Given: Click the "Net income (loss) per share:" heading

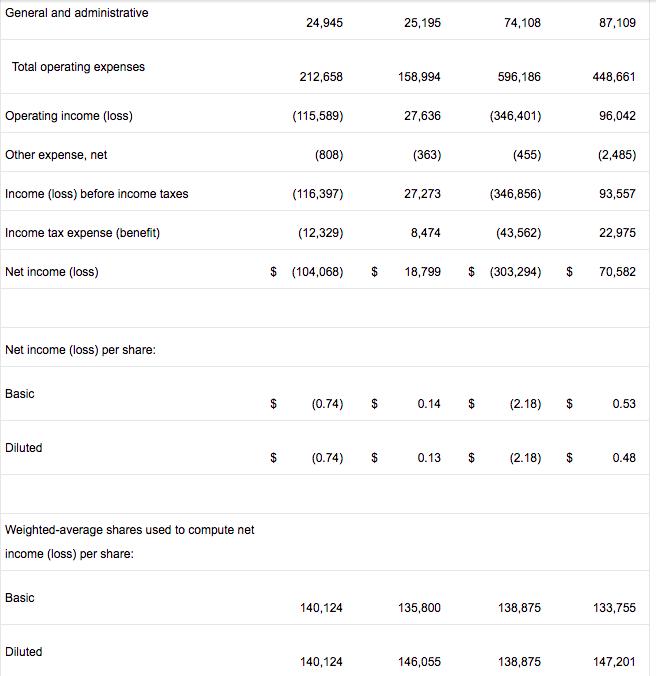Looking at the screenshot, I should (80, 350).
